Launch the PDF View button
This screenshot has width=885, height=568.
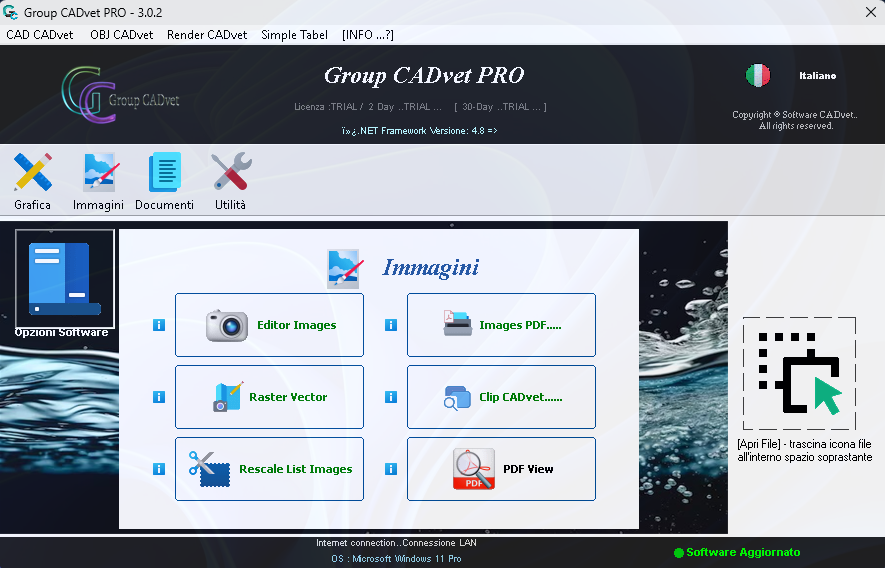501,469
